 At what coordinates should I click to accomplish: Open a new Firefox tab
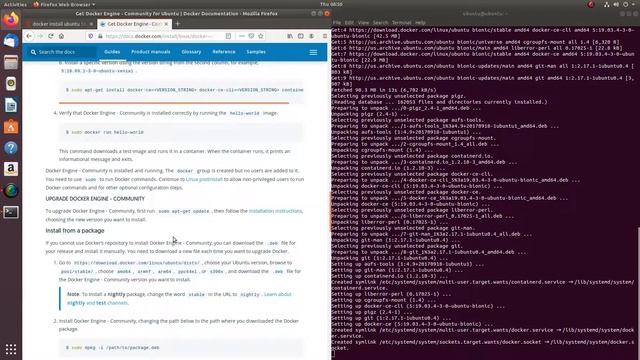coord(178,24)
